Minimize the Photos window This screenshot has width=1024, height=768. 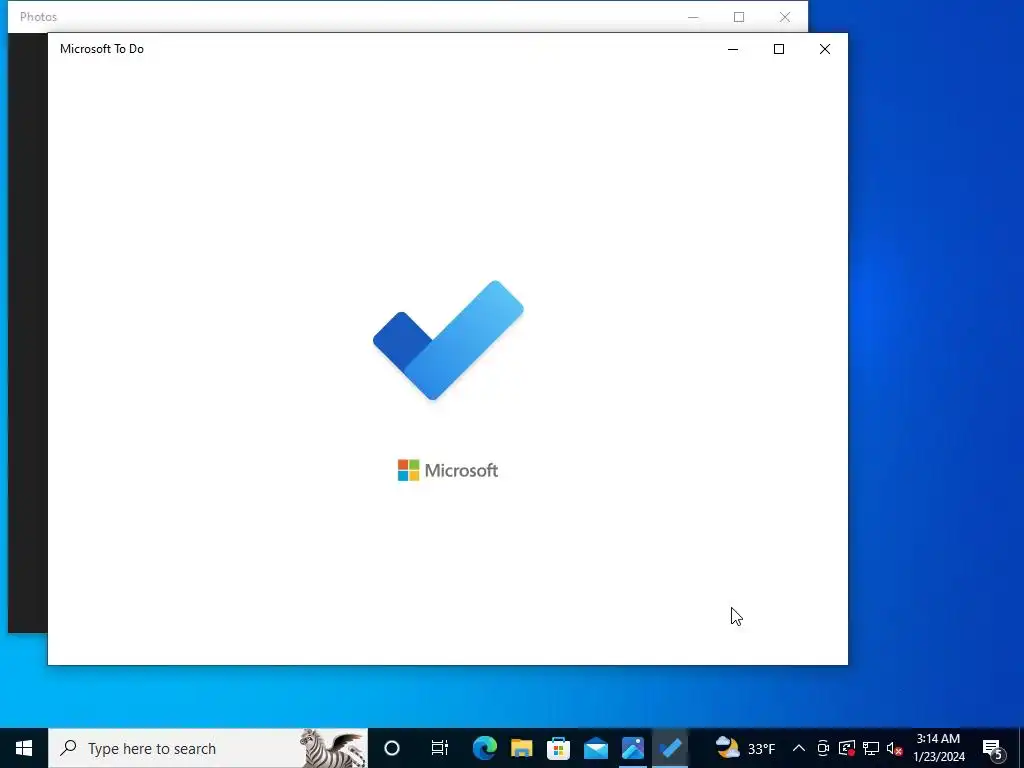pos(693,17)
